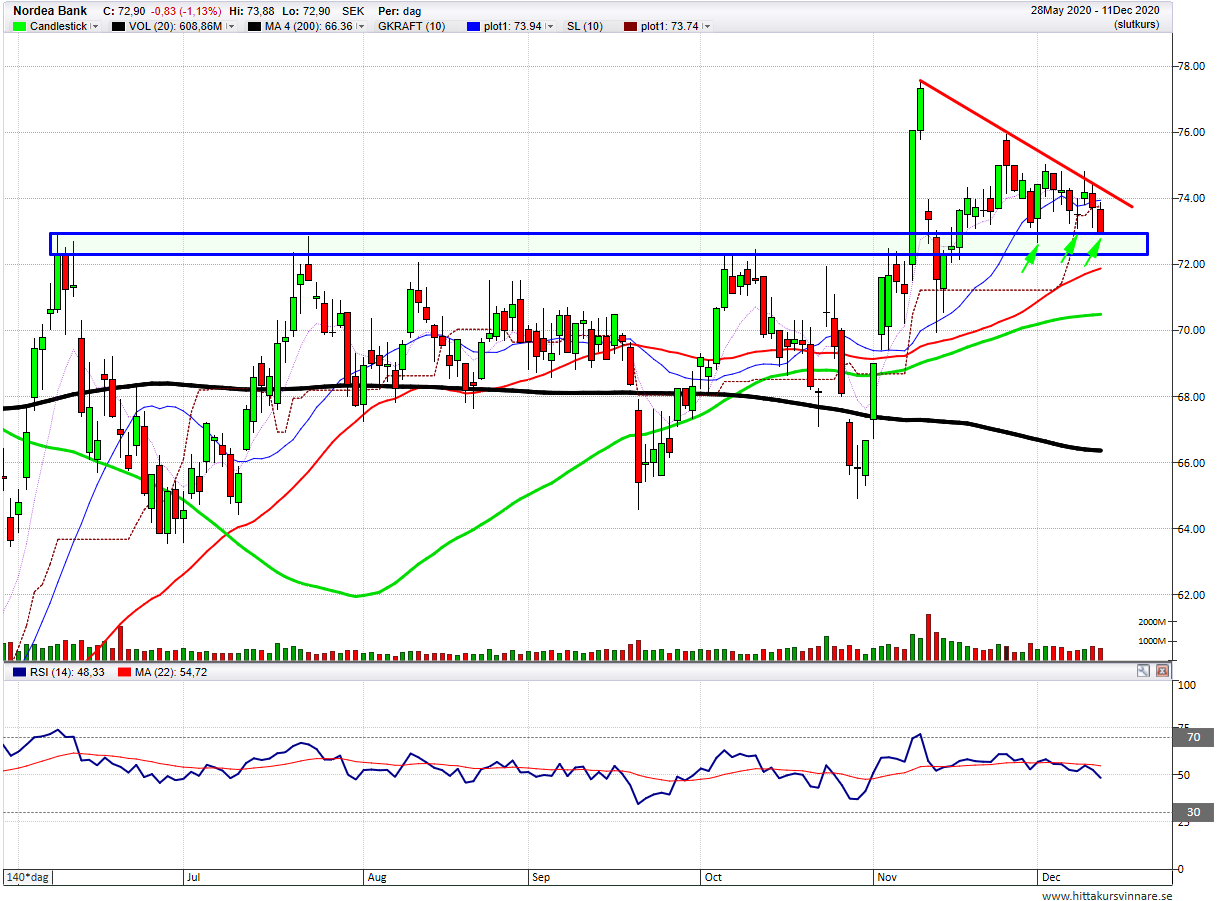Image resolution: width=1217 pixels, height=901 pixels.
Task: Select the Candlestick label
Action: click(x=59, y=26)
